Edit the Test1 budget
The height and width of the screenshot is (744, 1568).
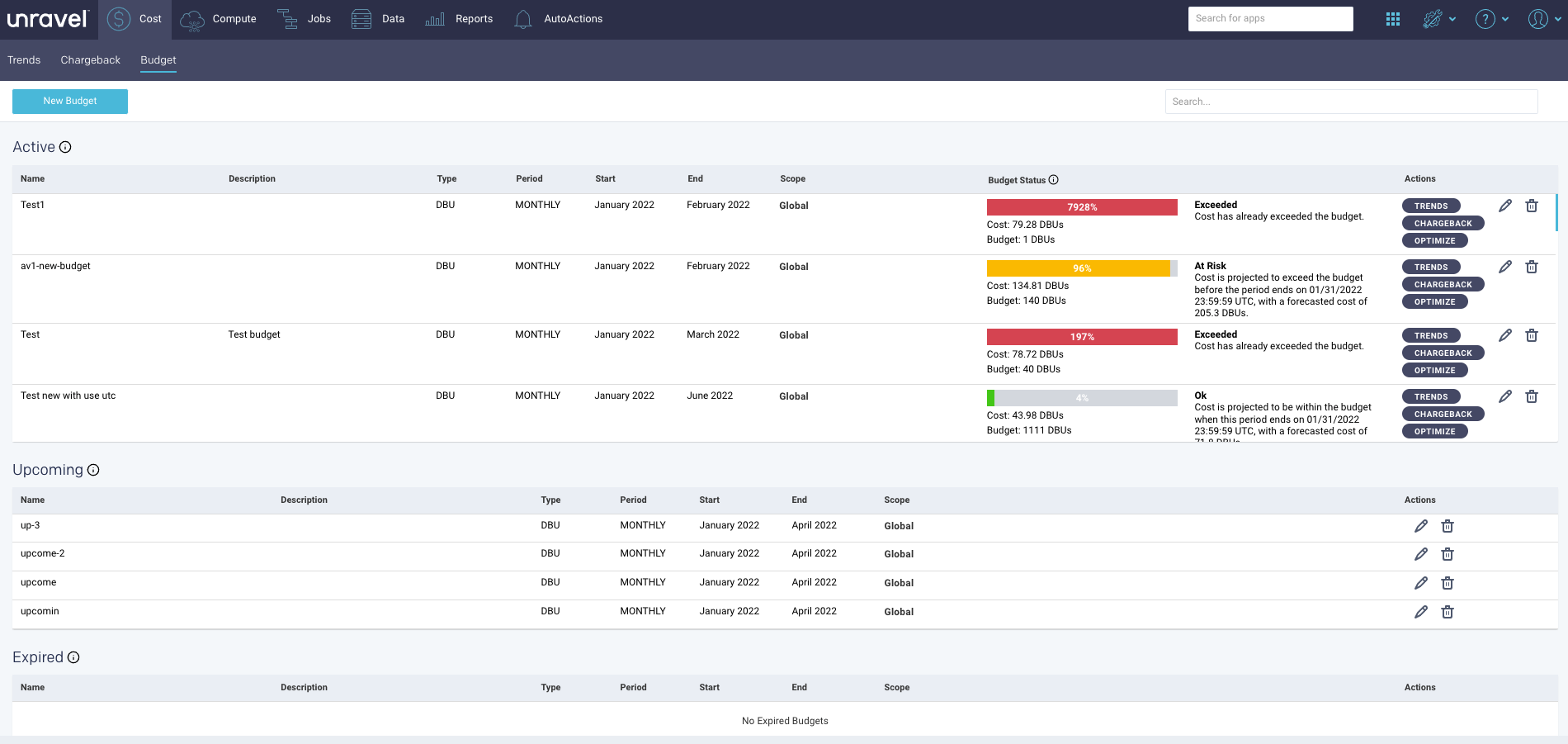click(1505, 206)
